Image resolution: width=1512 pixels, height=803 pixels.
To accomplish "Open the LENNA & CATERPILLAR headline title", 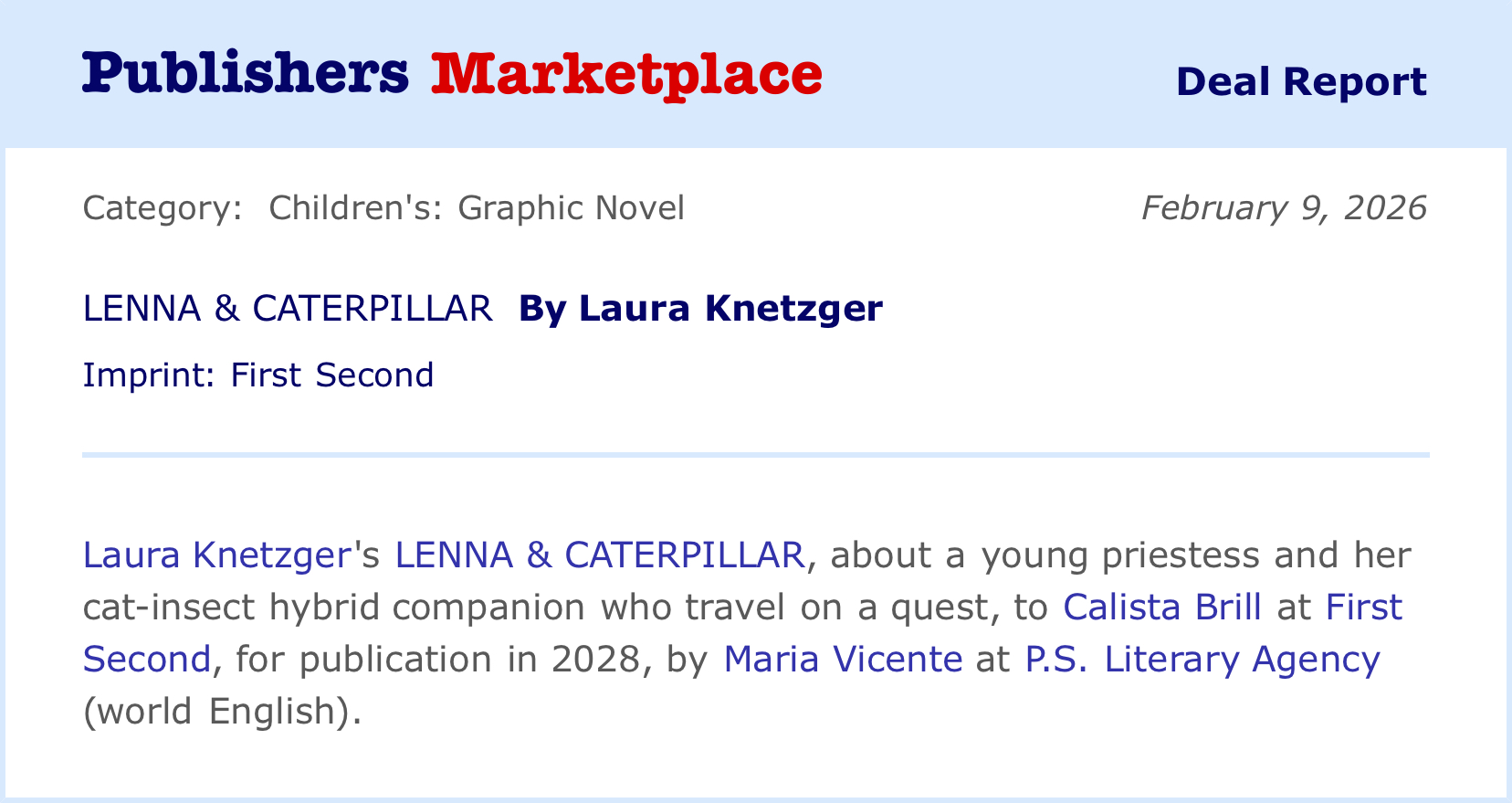I will [288, 309].
